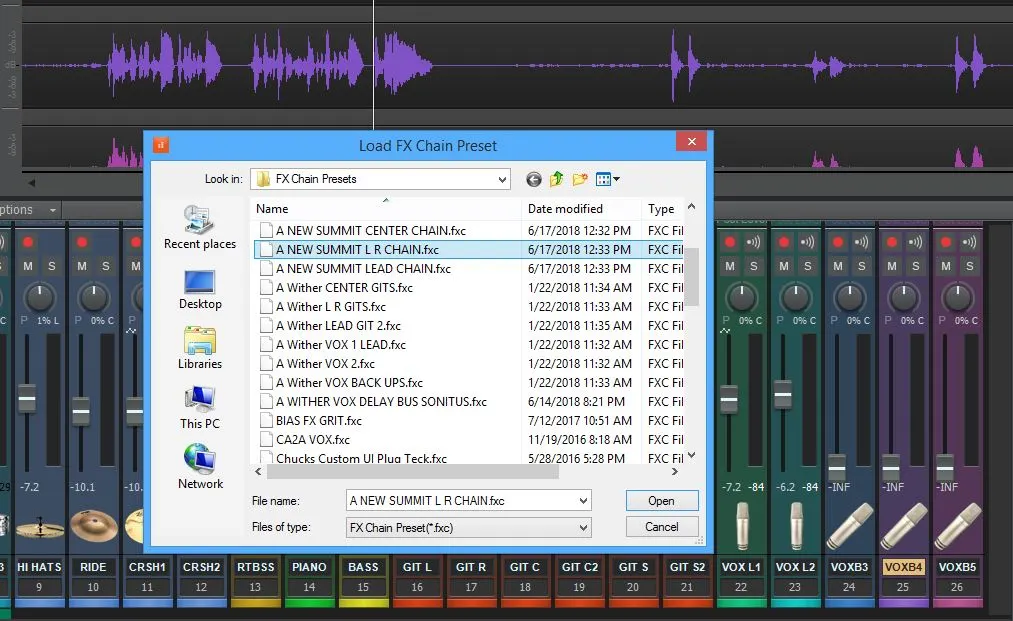
Task: Click file icon of A NEW SUMMIT CENTER CHAIN.fxc
Action: [x=266, y=230]
